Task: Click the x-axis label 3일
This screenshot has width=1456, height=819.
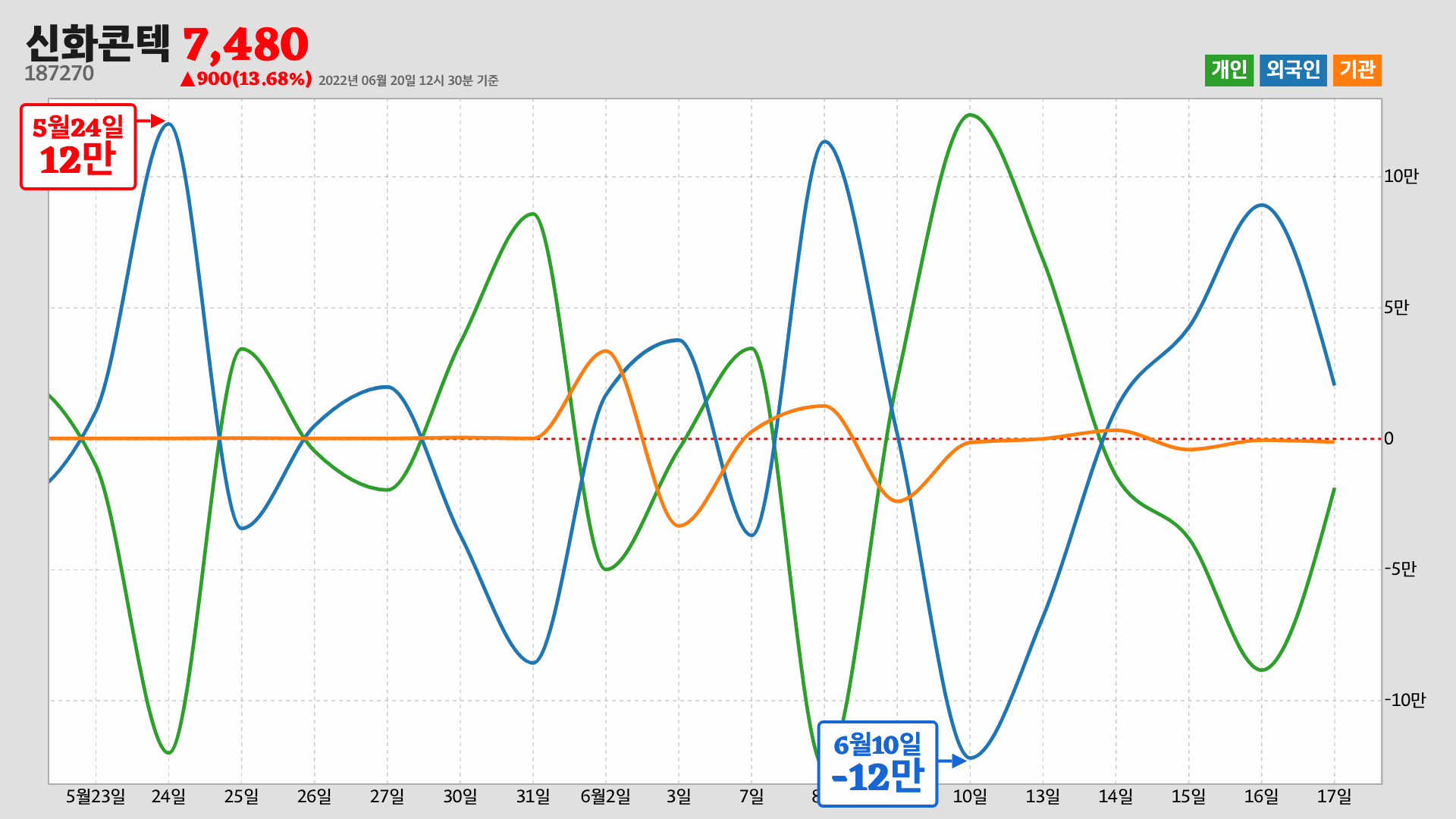Action: pyautogui.click(x=679, y=796)
